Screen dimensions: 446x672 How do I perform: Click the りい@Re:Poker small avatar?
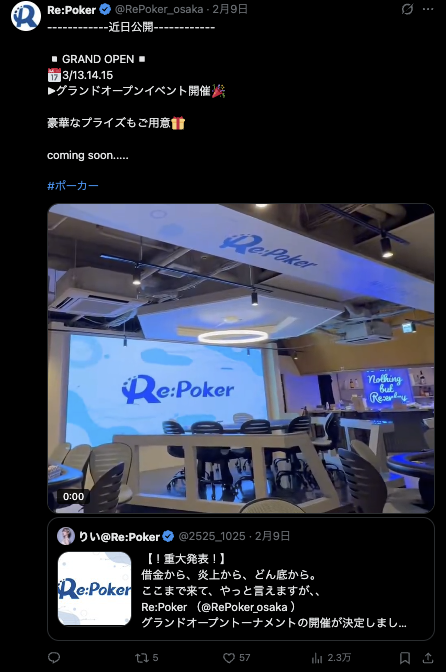[66, 536]
